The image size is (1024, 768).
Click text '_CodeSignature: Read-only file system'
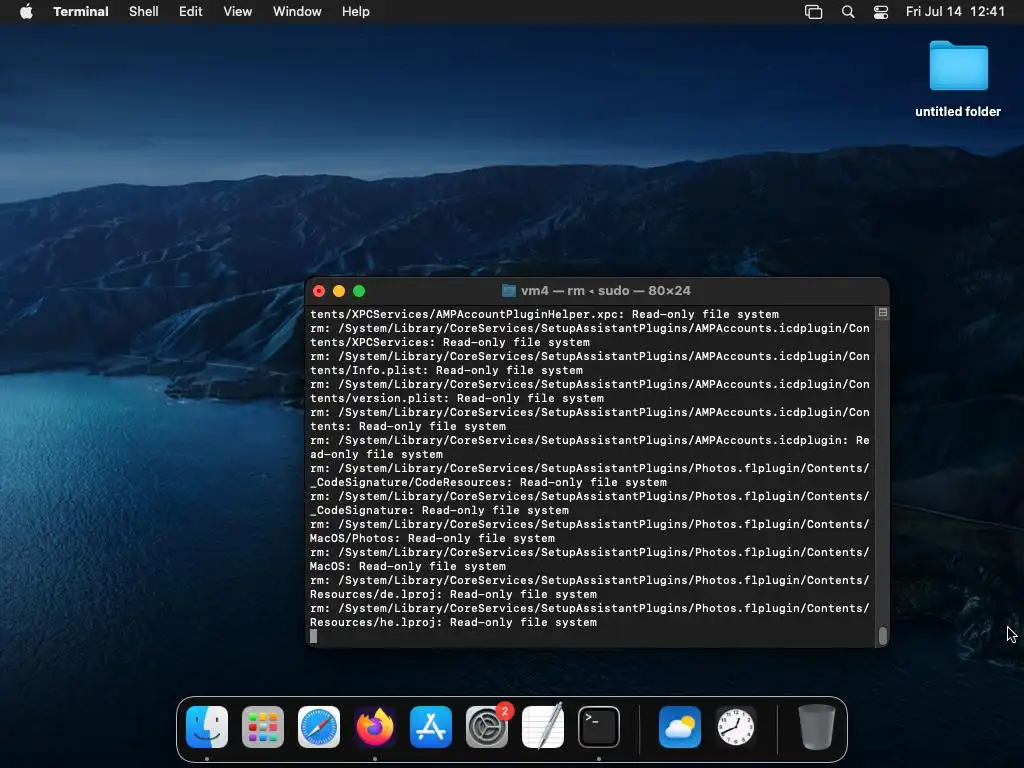(x=439, y=510)
